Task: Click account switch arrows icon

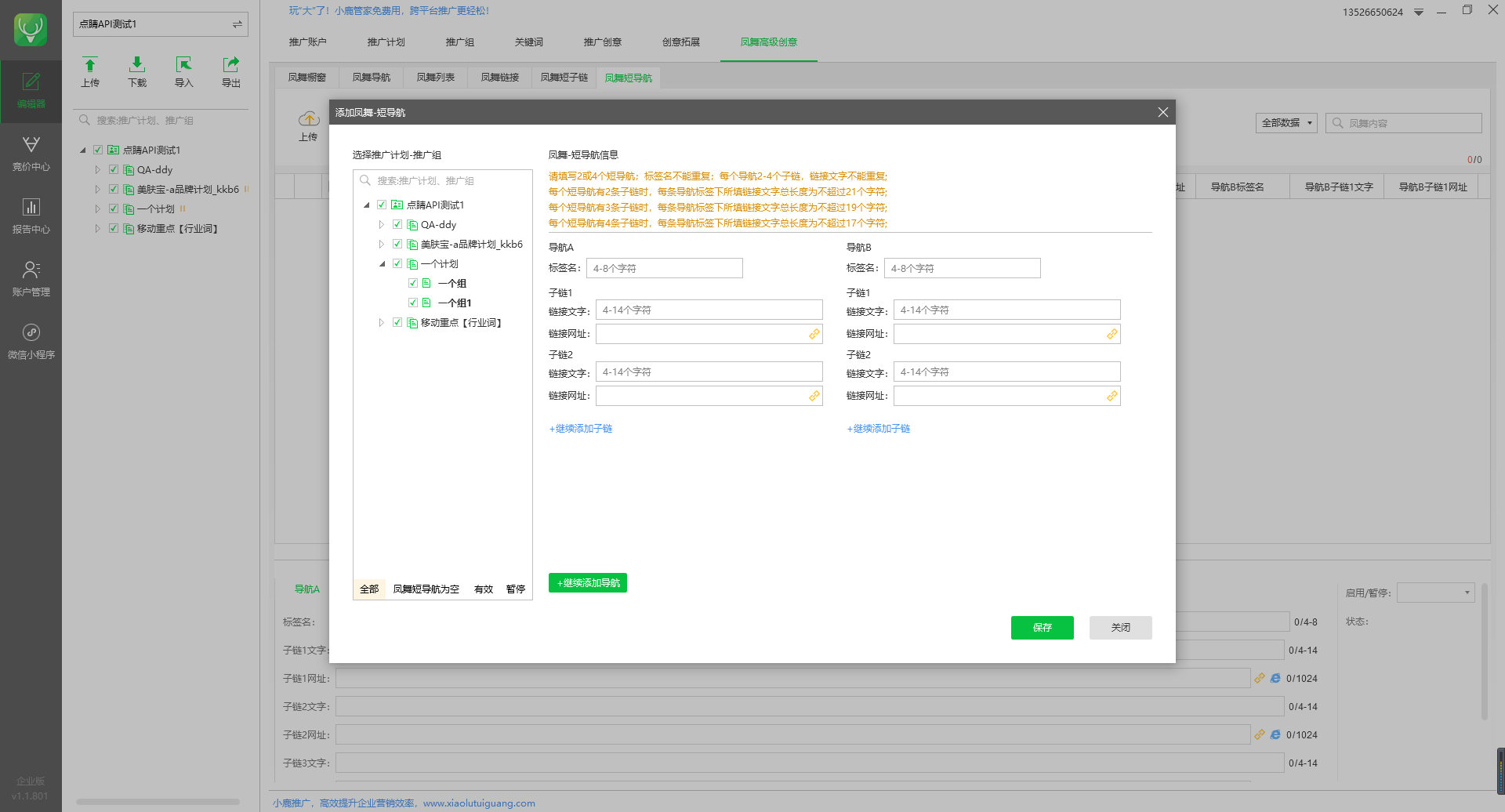Action: click(x=237, y=24)
